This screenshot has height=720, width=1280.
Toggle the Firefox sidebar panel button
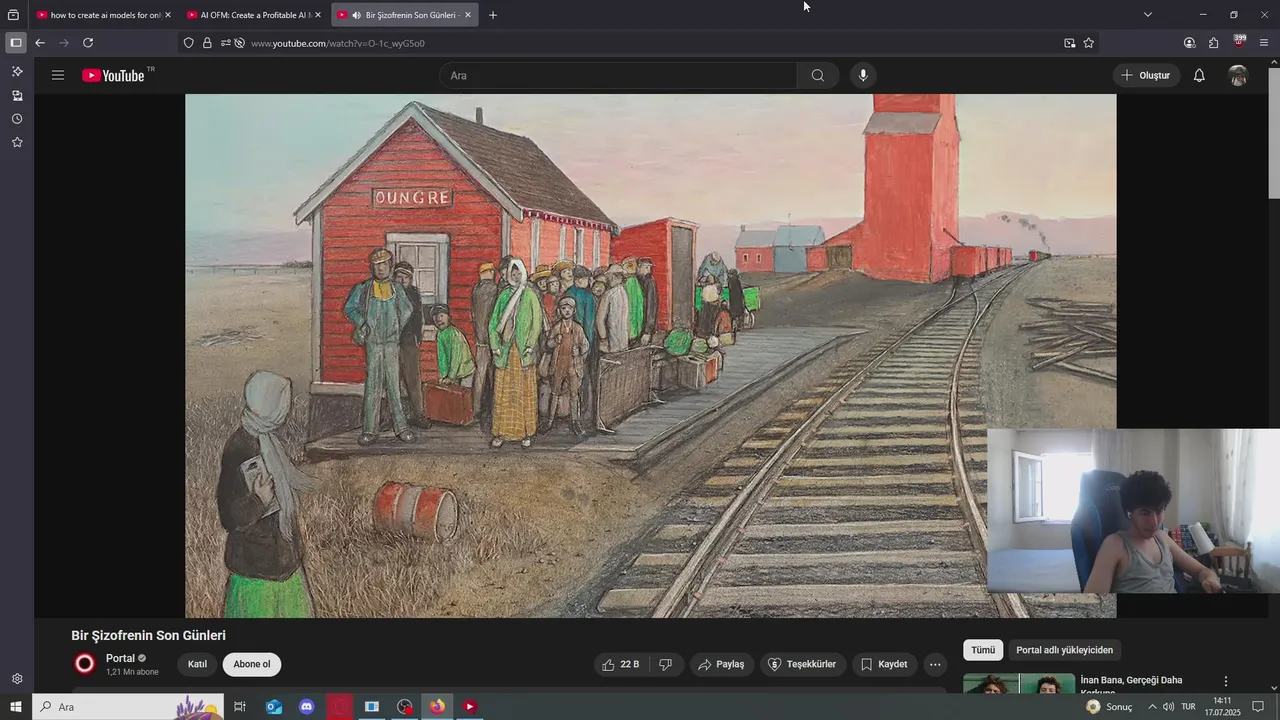15,43
